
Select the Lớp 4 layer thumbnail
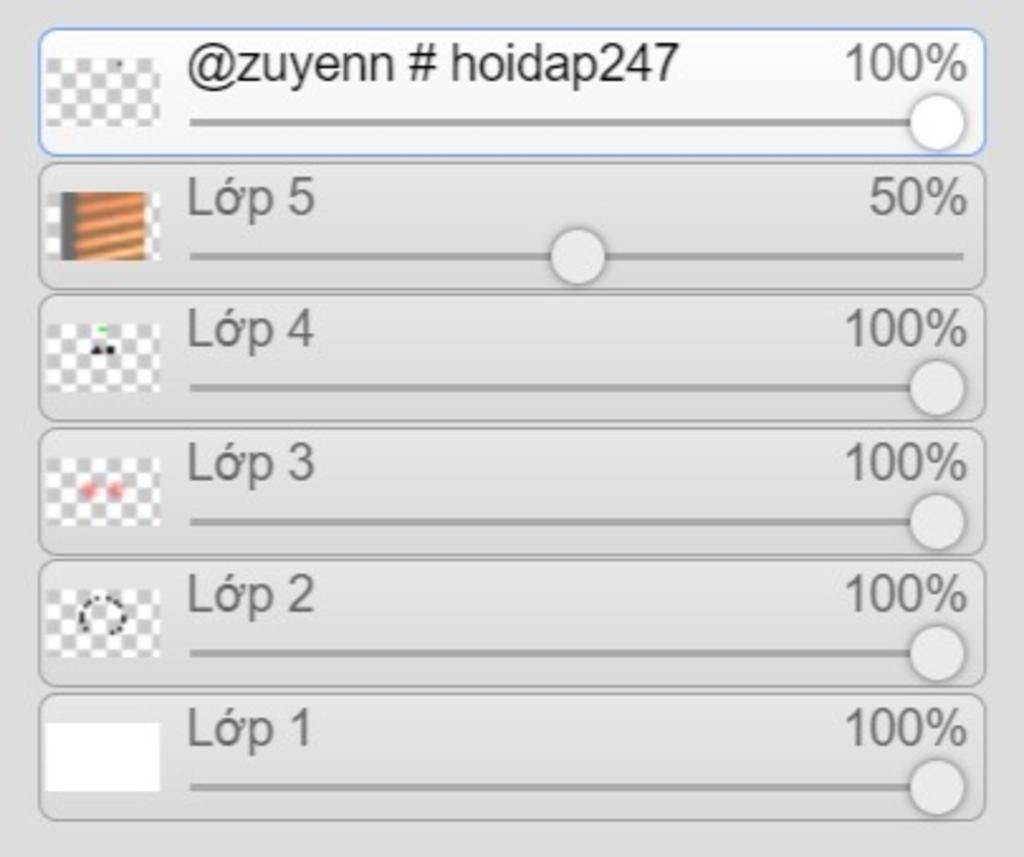pos(103,358)
